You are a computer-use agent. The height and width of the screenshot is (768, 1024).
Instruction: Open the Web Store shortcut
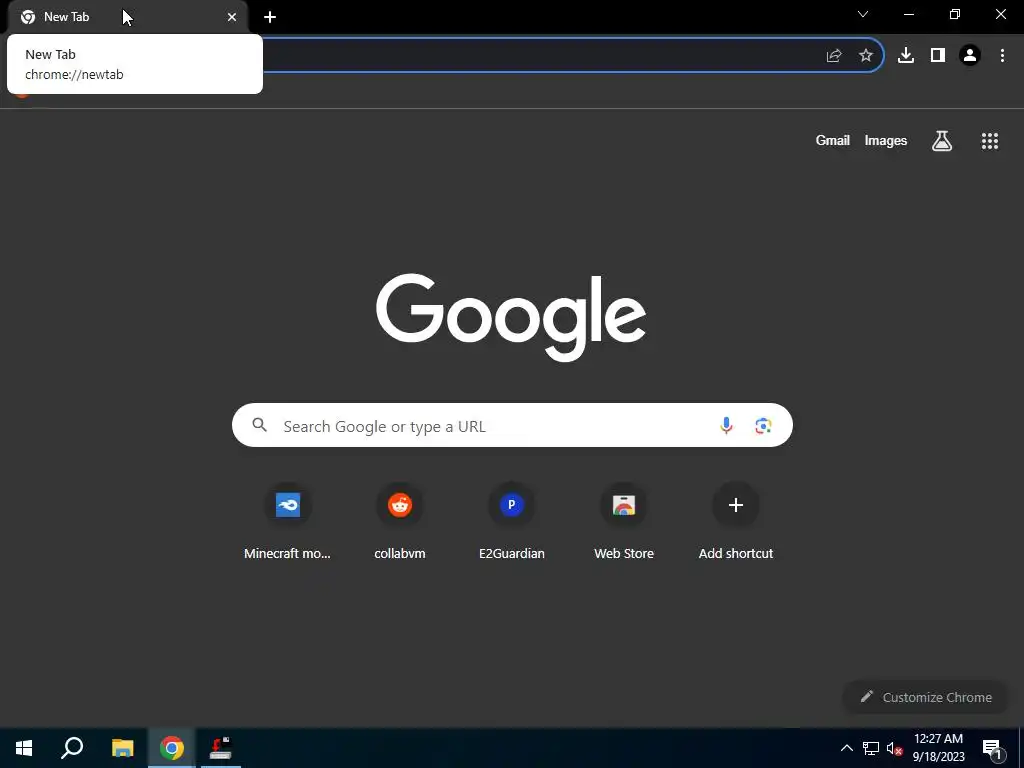click(x=624, y=522)
